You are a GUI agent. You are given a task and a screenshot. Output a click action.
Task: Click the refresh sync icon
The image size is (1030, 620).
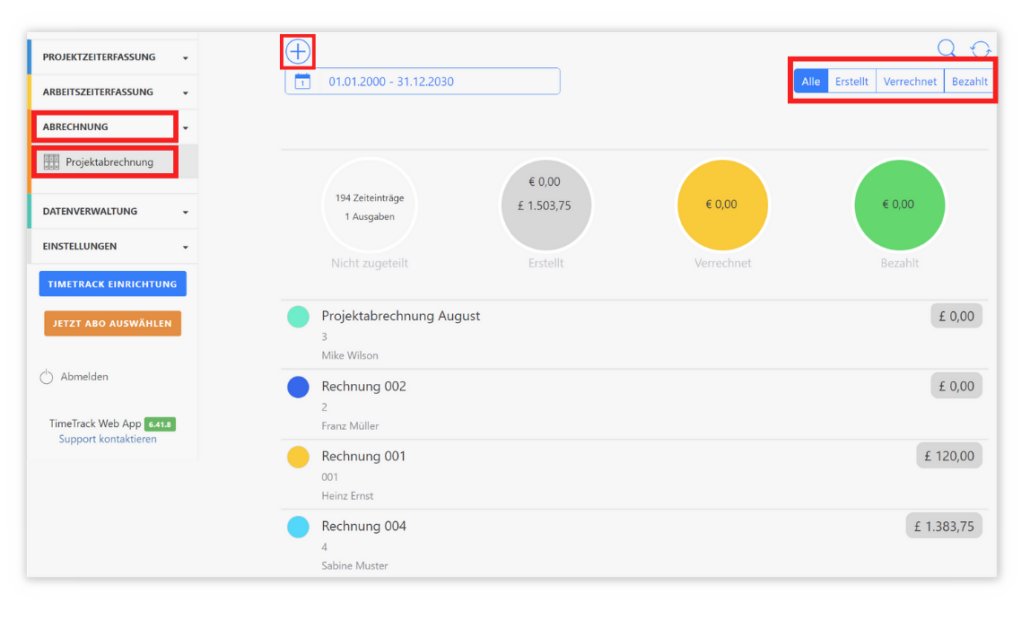(981, 50)
